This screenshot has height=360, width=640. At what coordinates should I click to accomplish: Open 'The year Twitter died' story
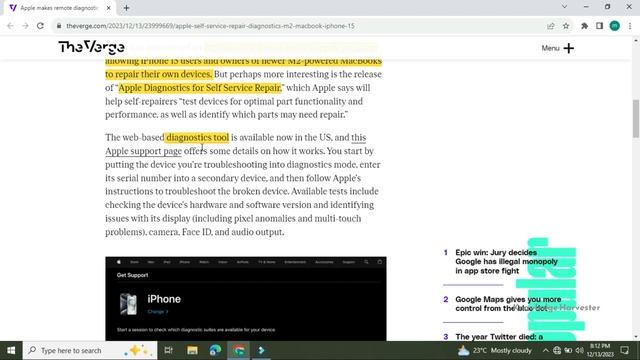[499, 337]
